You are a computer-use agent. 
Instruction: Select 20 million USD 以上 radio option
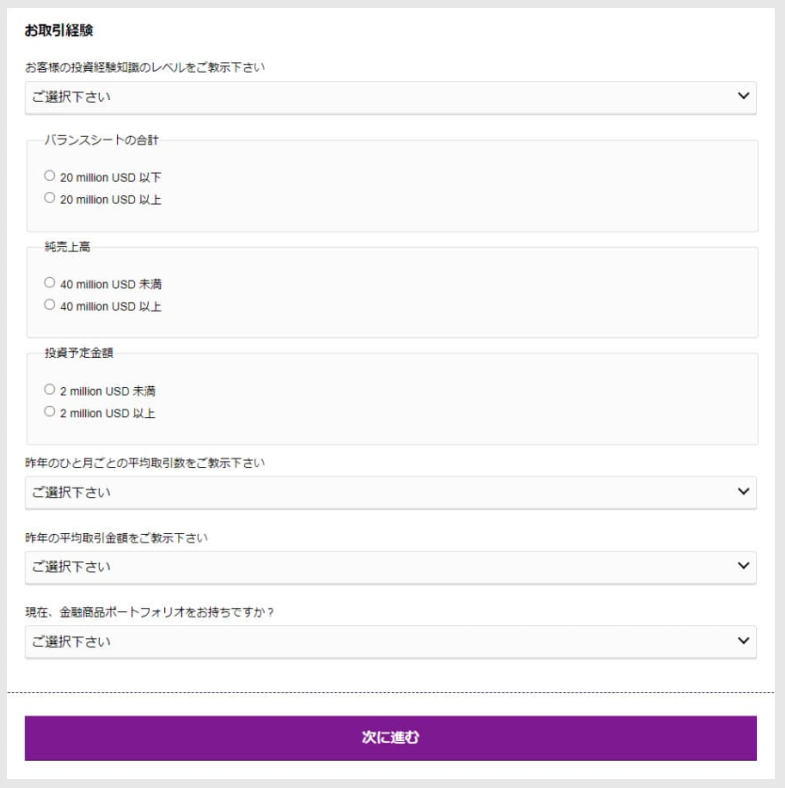point(49,198)
